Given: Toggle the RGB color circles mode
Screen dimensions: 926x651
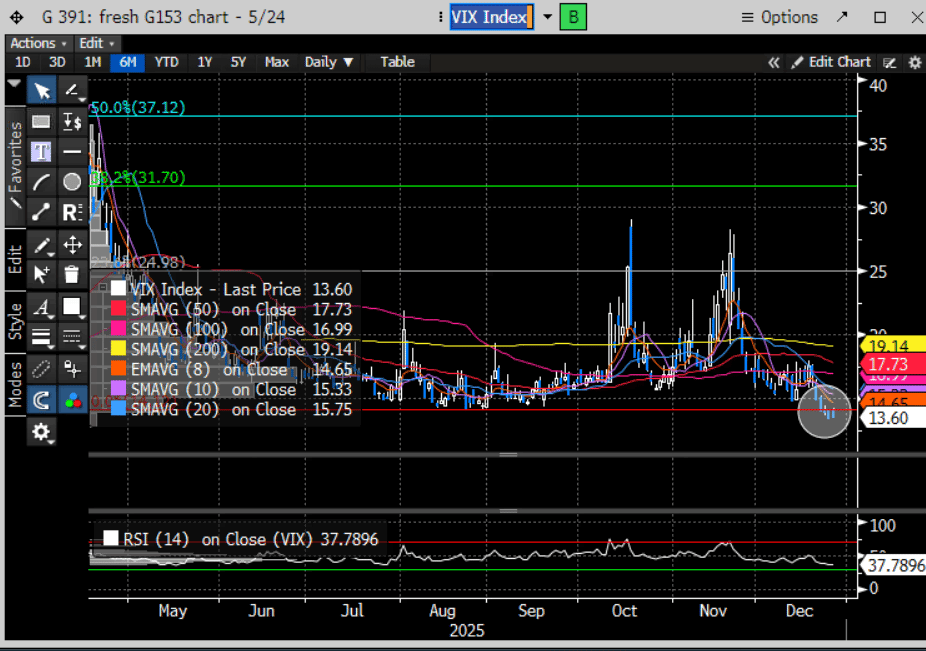Looking at the screenshot, I should pyautogui.click(x=72, y=400).
